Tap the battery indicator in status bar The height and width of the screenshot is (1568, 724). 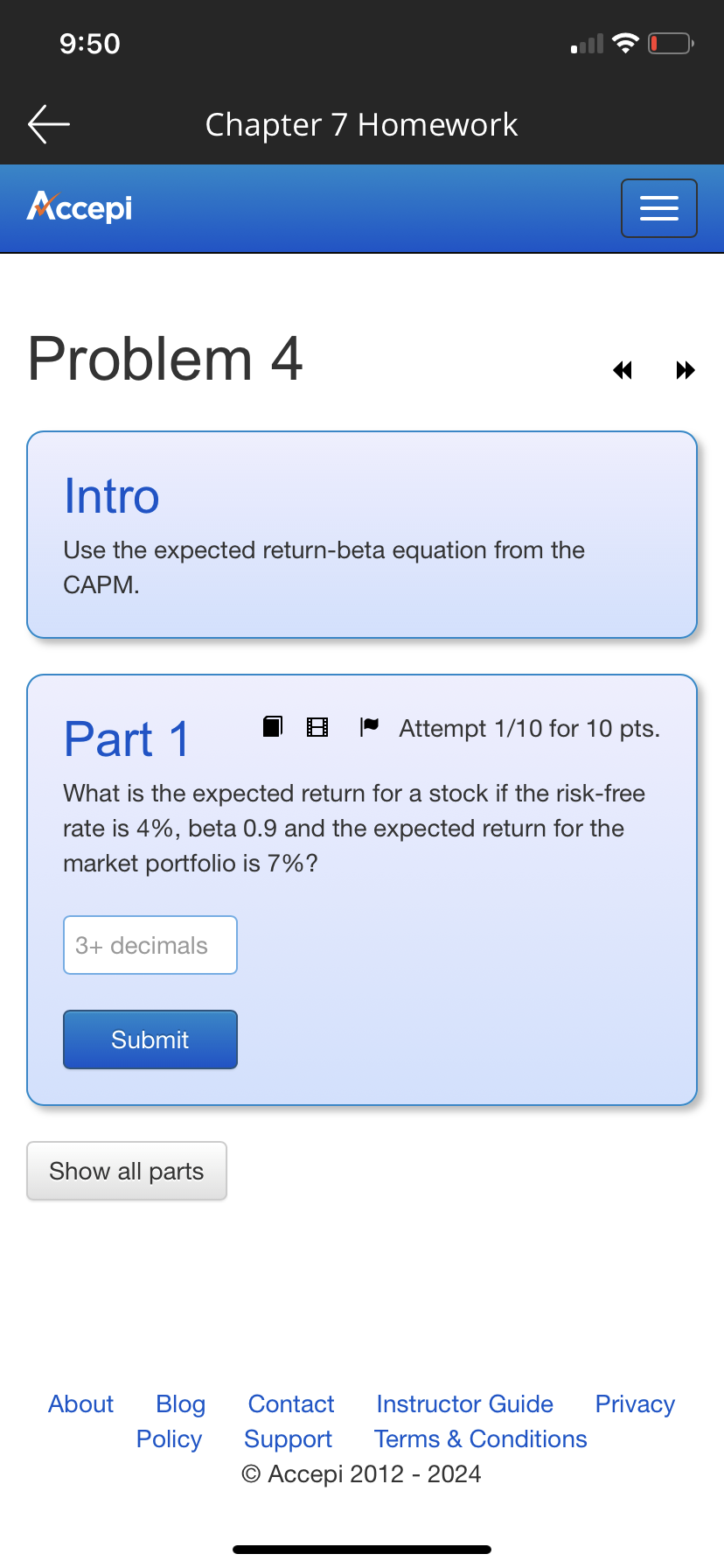point(671,43)
